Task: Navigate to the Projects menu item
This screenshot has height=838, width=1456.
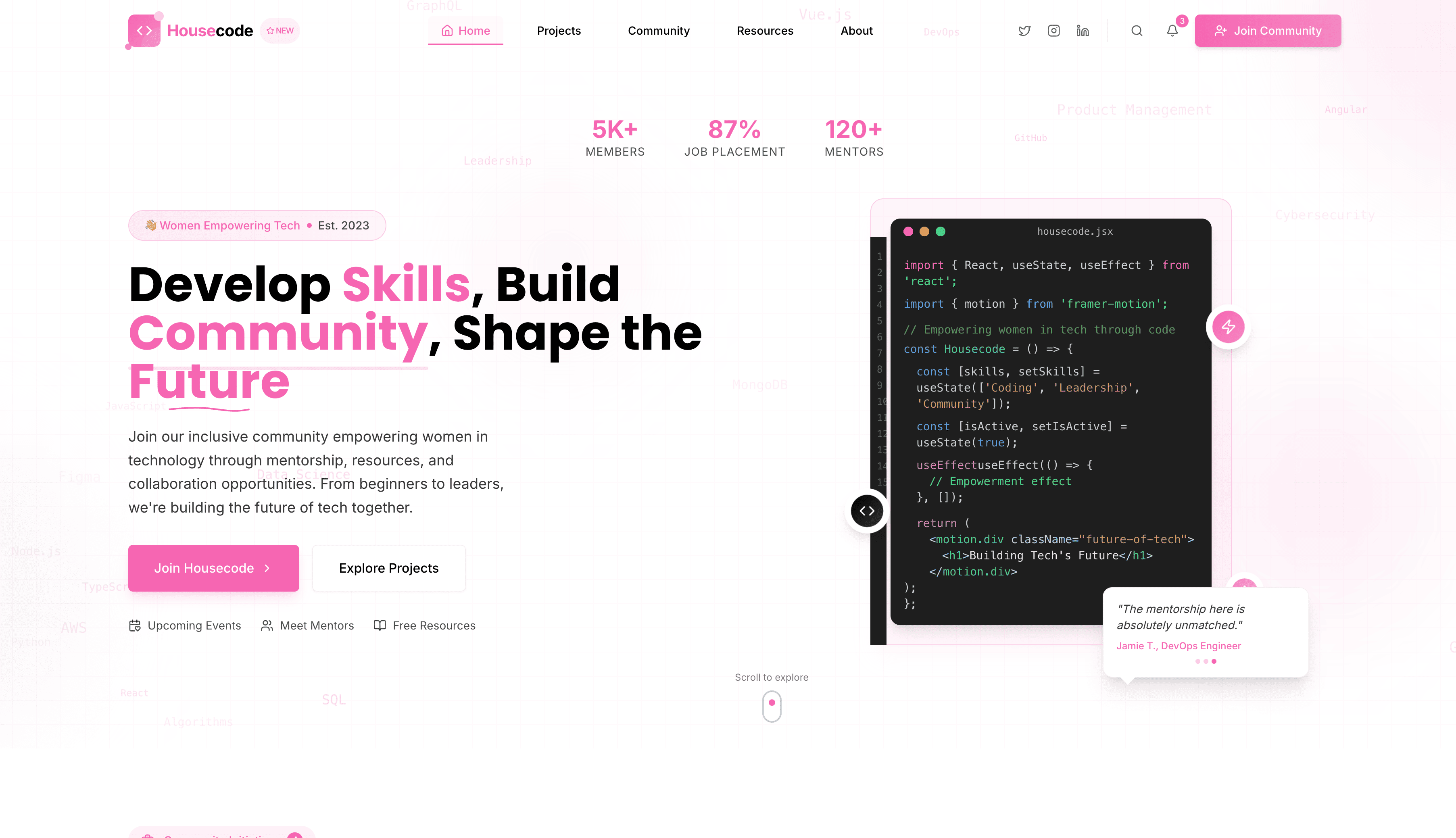Action: point(558,31)
